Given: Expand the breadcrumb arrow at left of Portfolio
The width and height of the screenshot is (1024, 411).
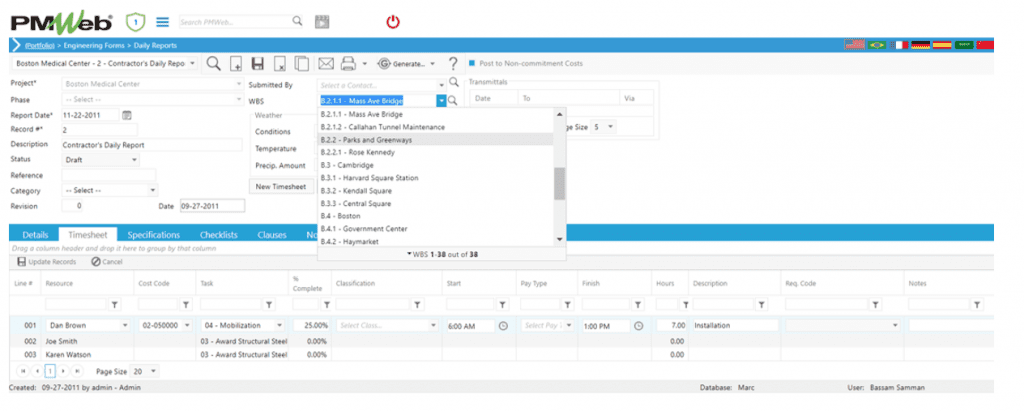Looking at the screenshot, I should 16,45.
